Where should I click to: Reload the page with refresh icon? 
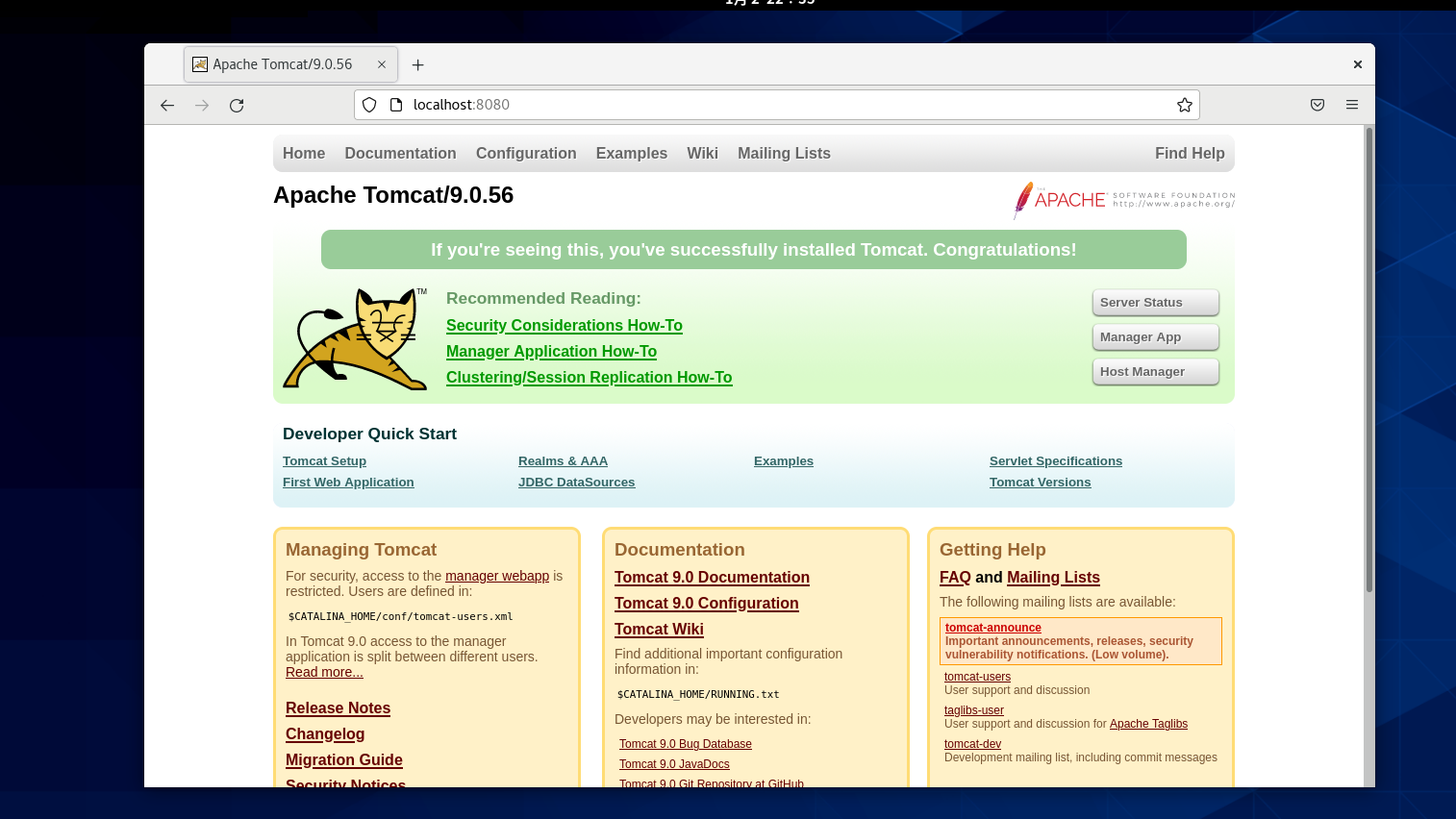click(237, 105)
